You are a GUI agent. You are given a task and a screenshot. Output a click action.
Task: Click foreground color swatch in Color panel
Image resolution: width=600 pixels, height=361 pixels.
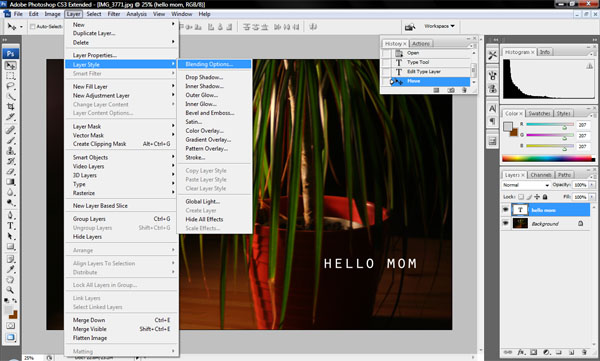508,127
